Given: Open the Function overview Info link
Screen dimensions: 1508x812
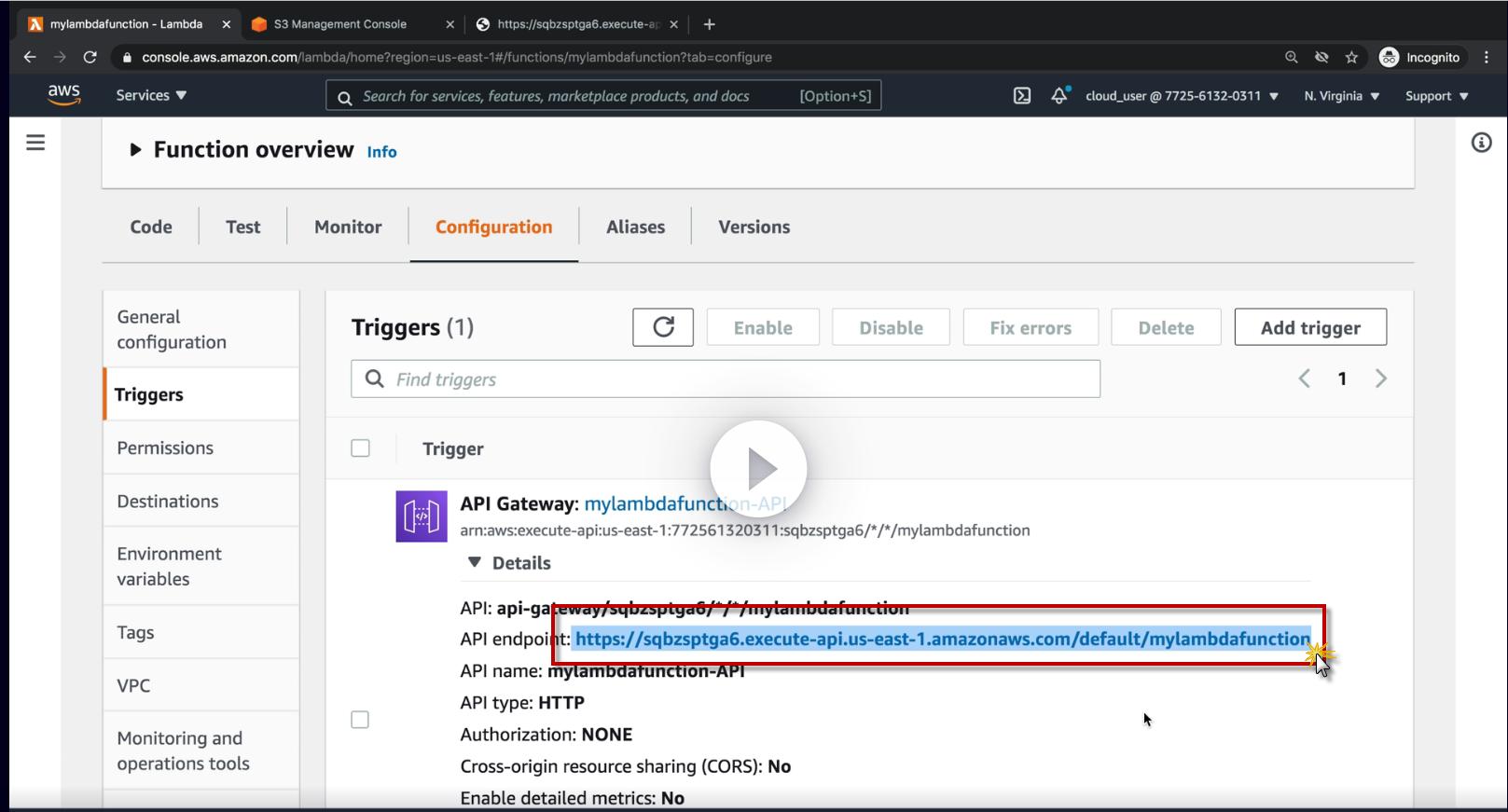Looking at the screenshot, I should click(x=381, y=152).
